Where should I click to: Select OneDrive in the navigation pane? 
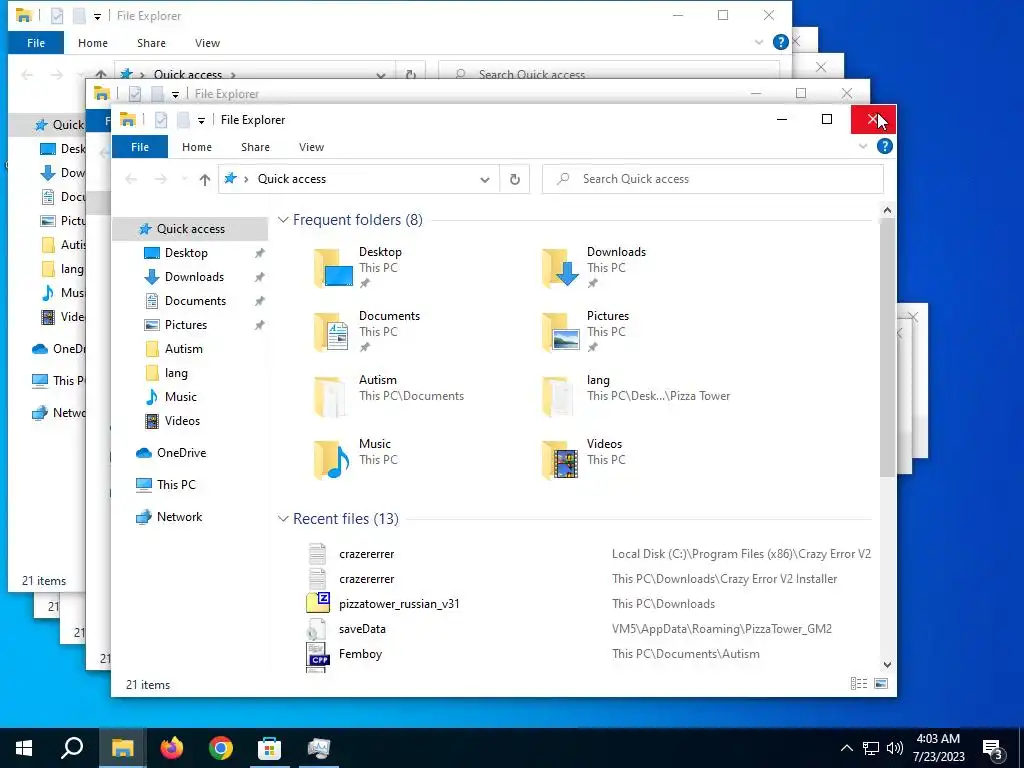(181, 453)
